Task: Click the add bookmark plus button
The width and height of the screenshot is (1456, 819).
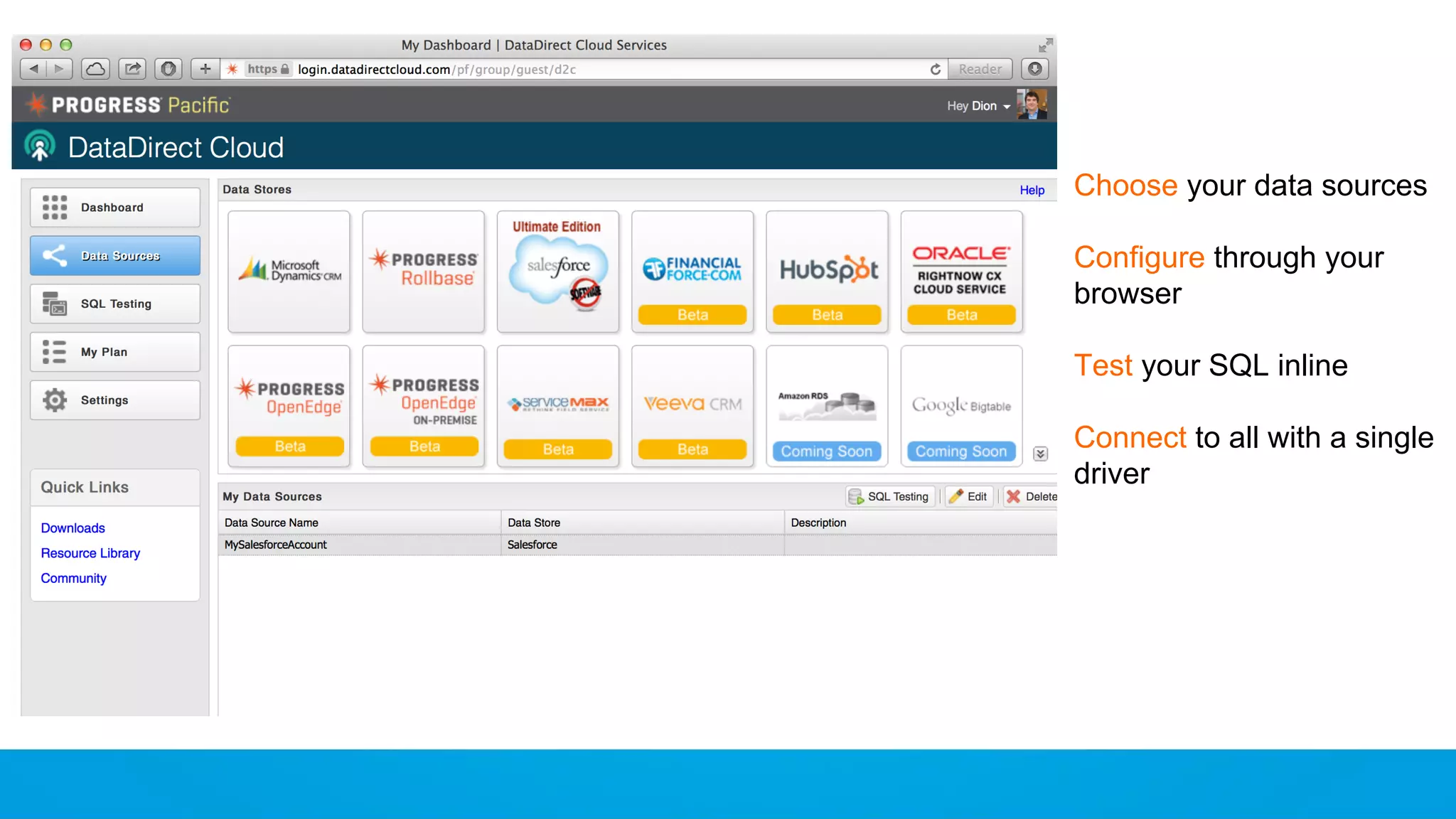Action: pos(205,69)
